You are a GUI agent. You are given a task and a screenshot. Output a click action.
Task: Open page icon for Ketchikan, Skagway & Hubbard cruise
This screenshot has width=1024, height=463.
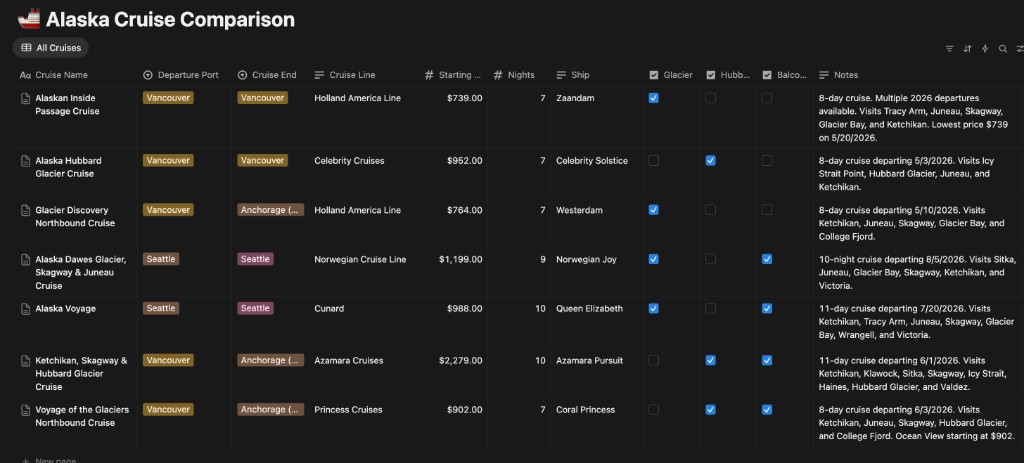click(x=25, y=360)
